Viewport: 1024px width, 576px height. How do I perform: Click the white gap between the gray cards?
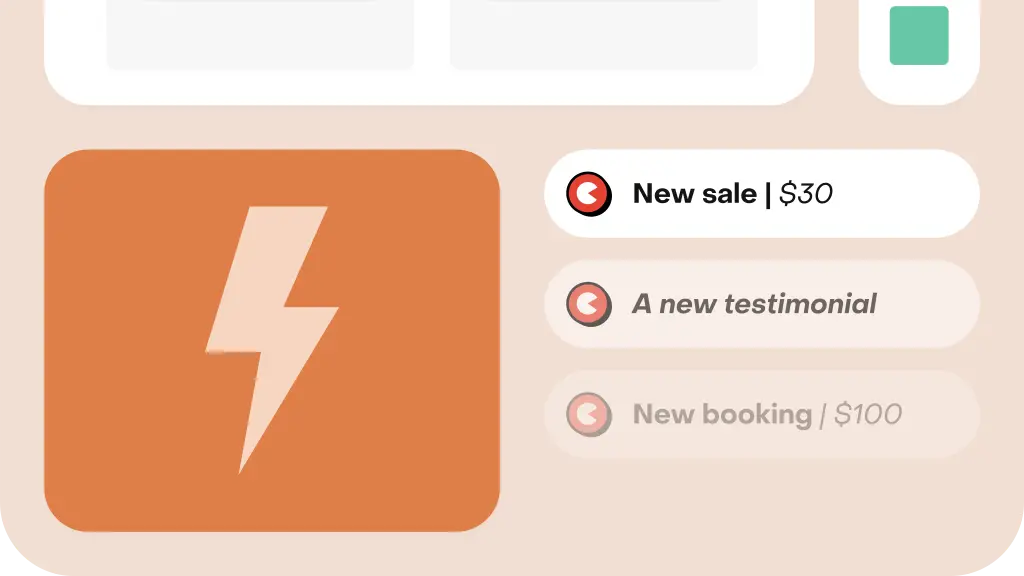tap(432, 34)
